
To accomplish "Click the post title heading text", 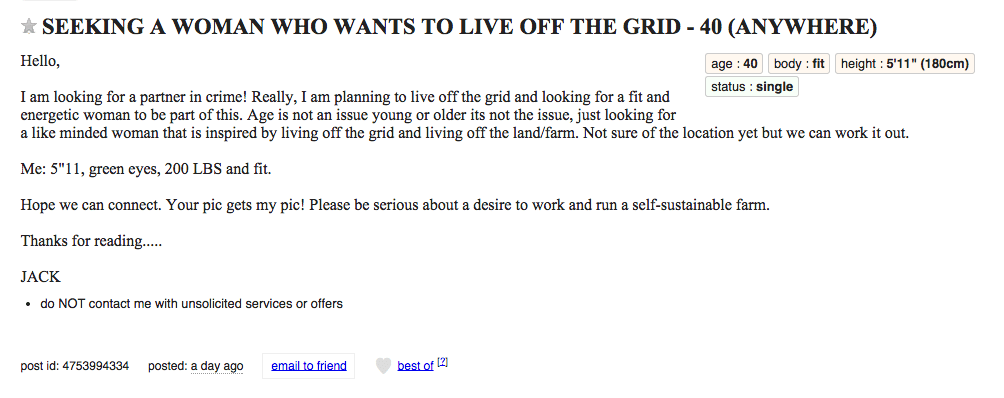I will click(x=459, y=27).
